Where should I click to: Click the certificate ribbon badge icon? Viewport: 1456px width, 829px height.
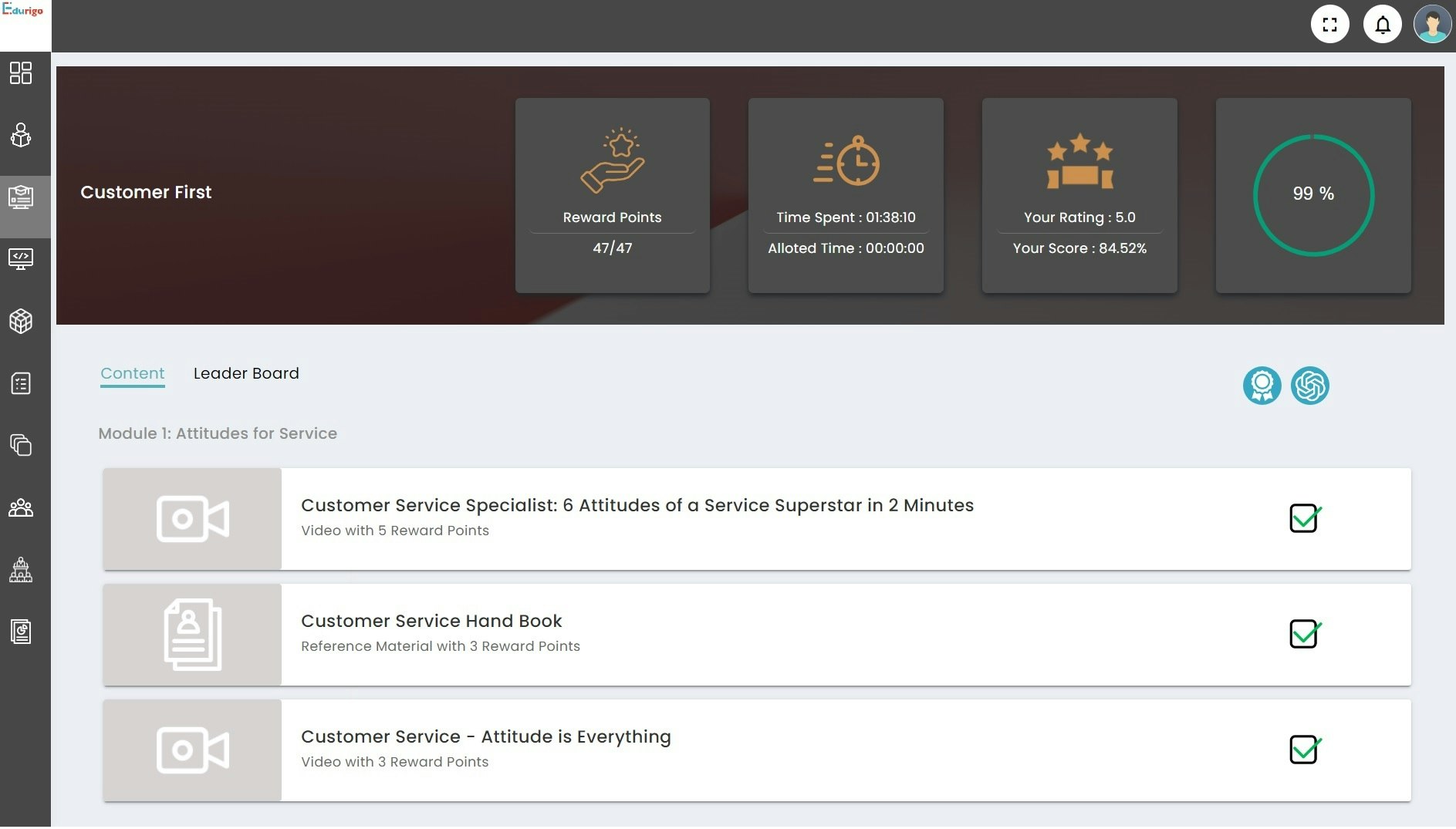1262,386
